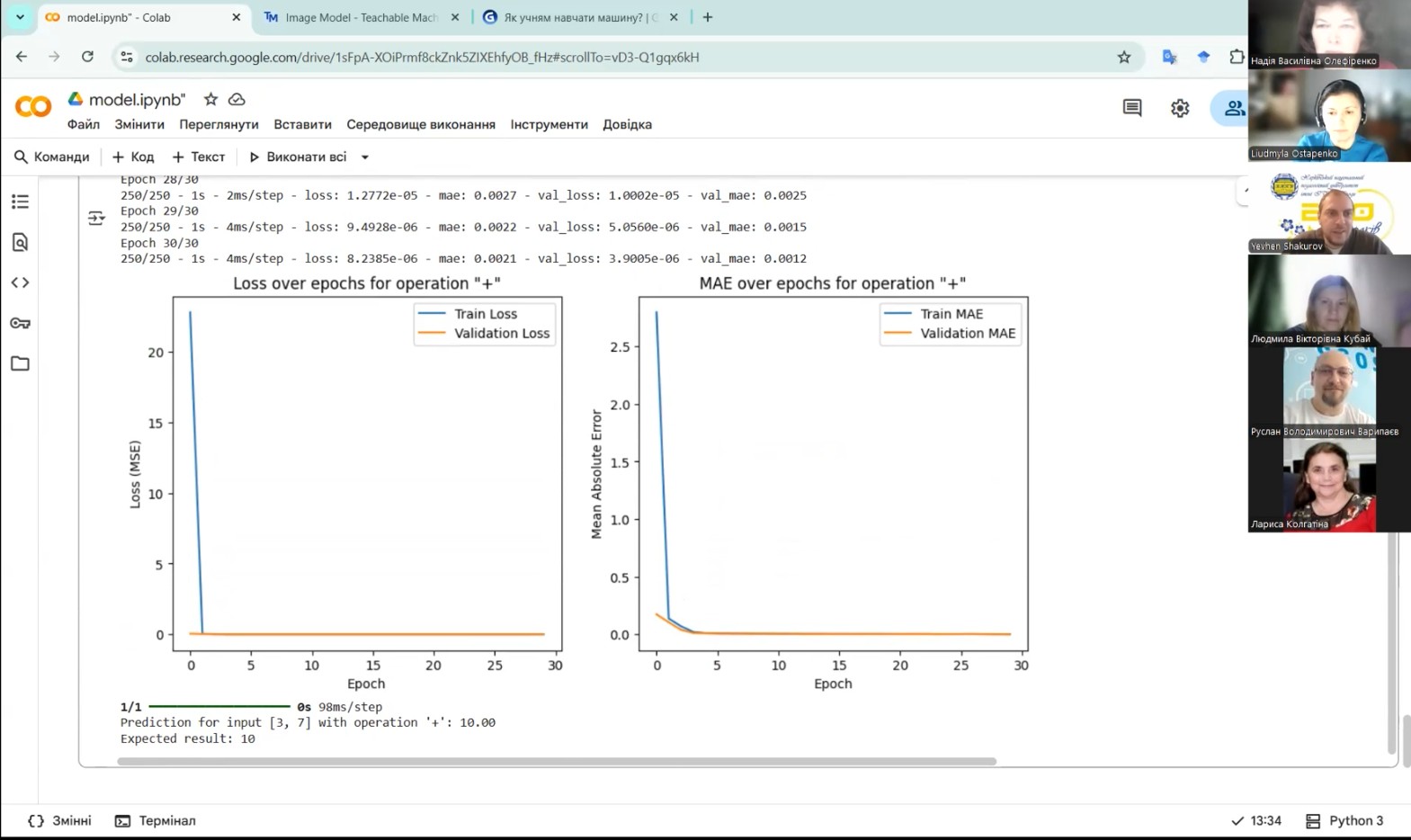Switch to Image Model - Teachable Machine tab
The width and height of the screenshot is (1411, 840).
(x=362, y=17)
